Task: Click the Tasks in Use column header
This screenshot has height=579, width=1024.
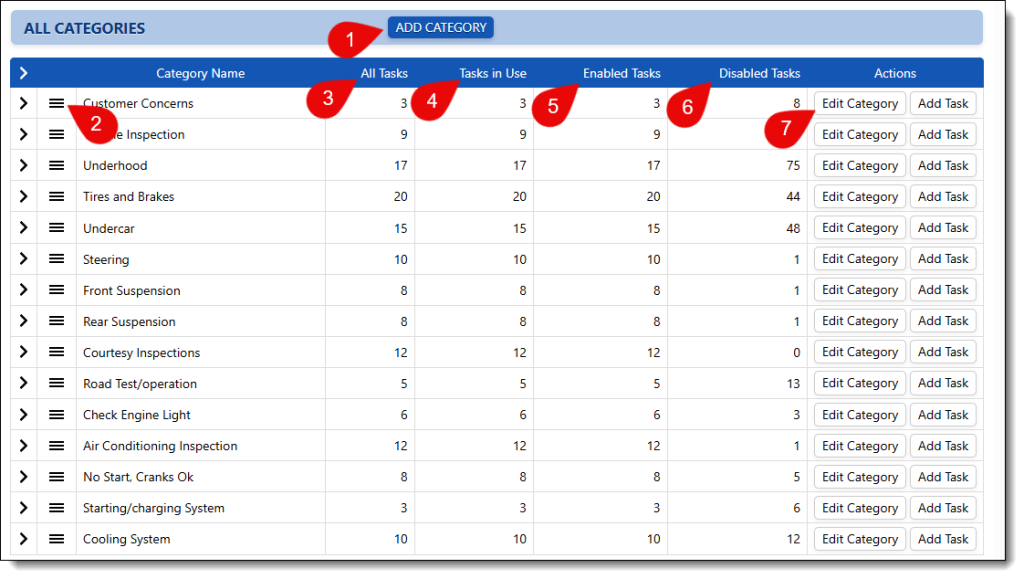Action: (492, 73)
